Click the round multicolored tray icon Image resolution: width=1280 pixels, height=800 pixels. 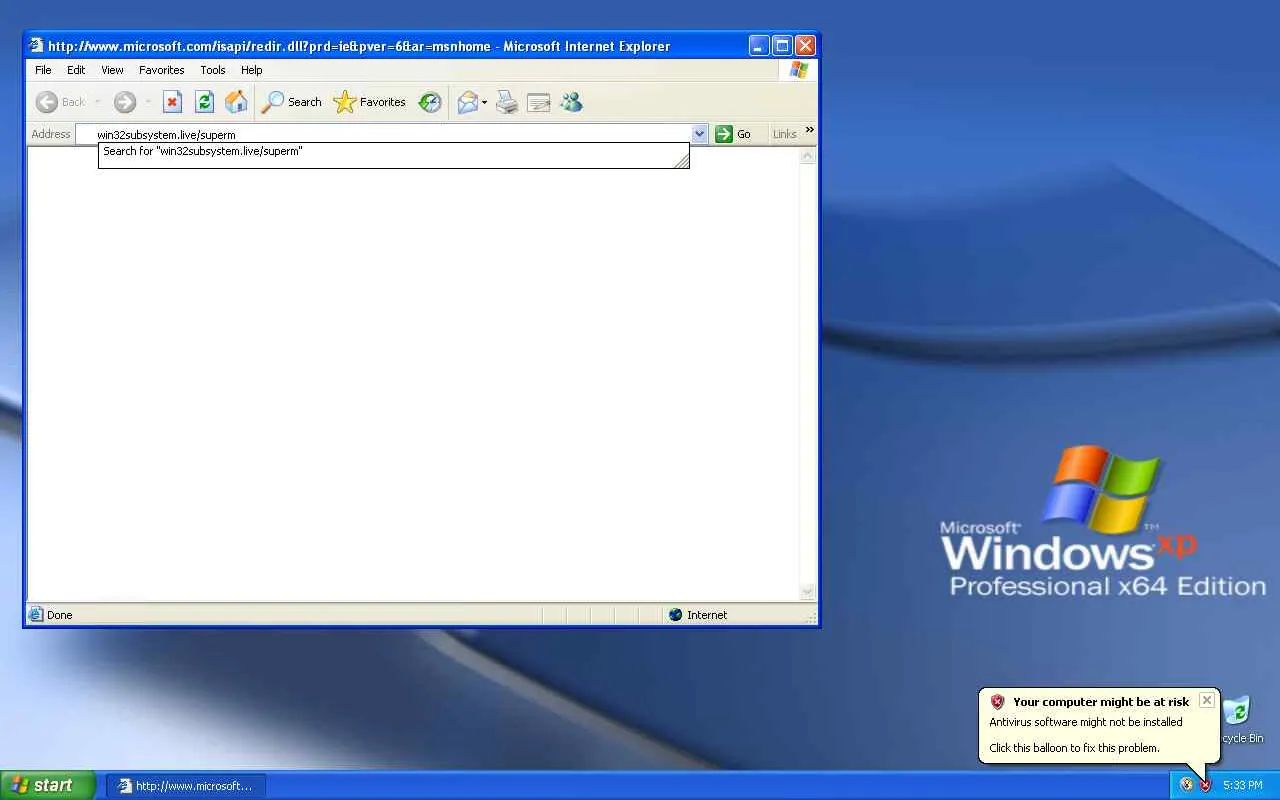tap(1186, 785)
